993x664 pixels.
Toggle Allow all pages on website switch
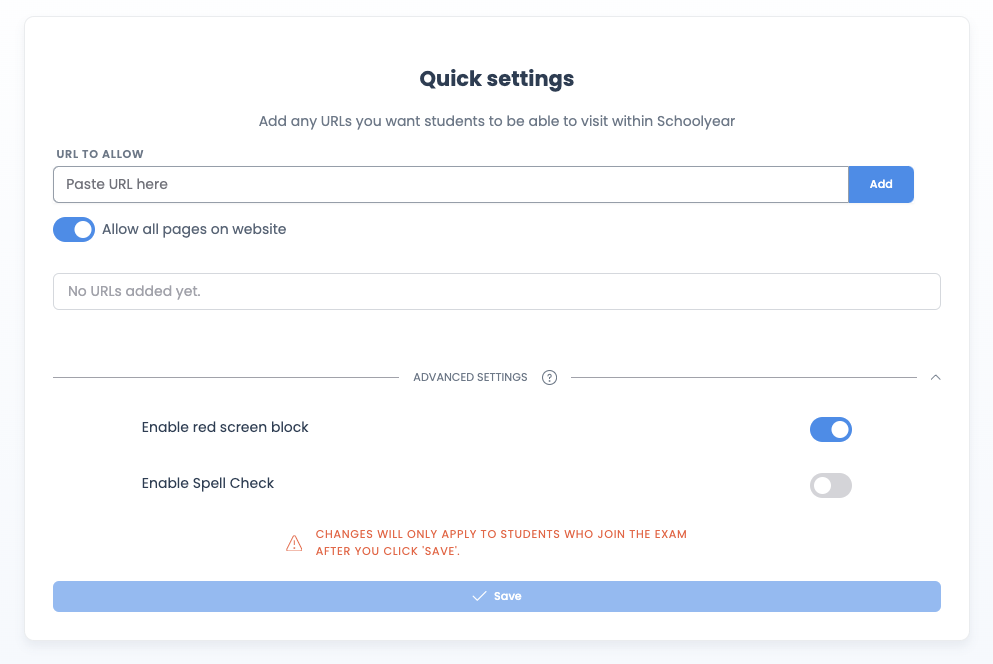74,229
